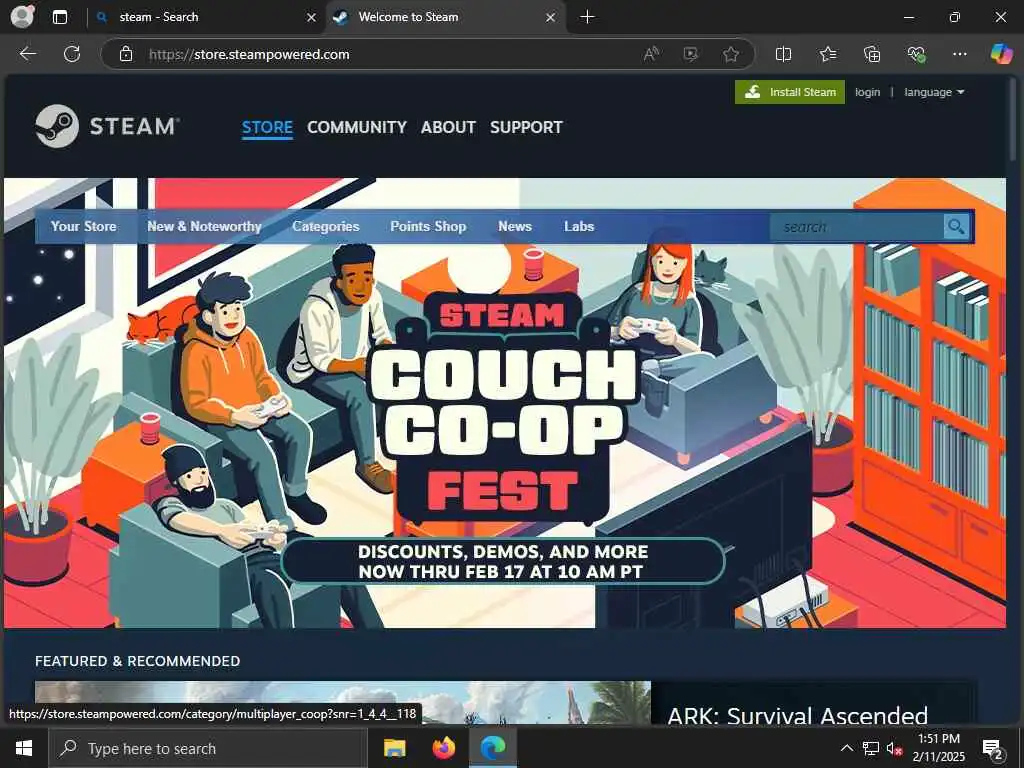
Task: Go back with the browser back arrow
Action: point(28,54)
